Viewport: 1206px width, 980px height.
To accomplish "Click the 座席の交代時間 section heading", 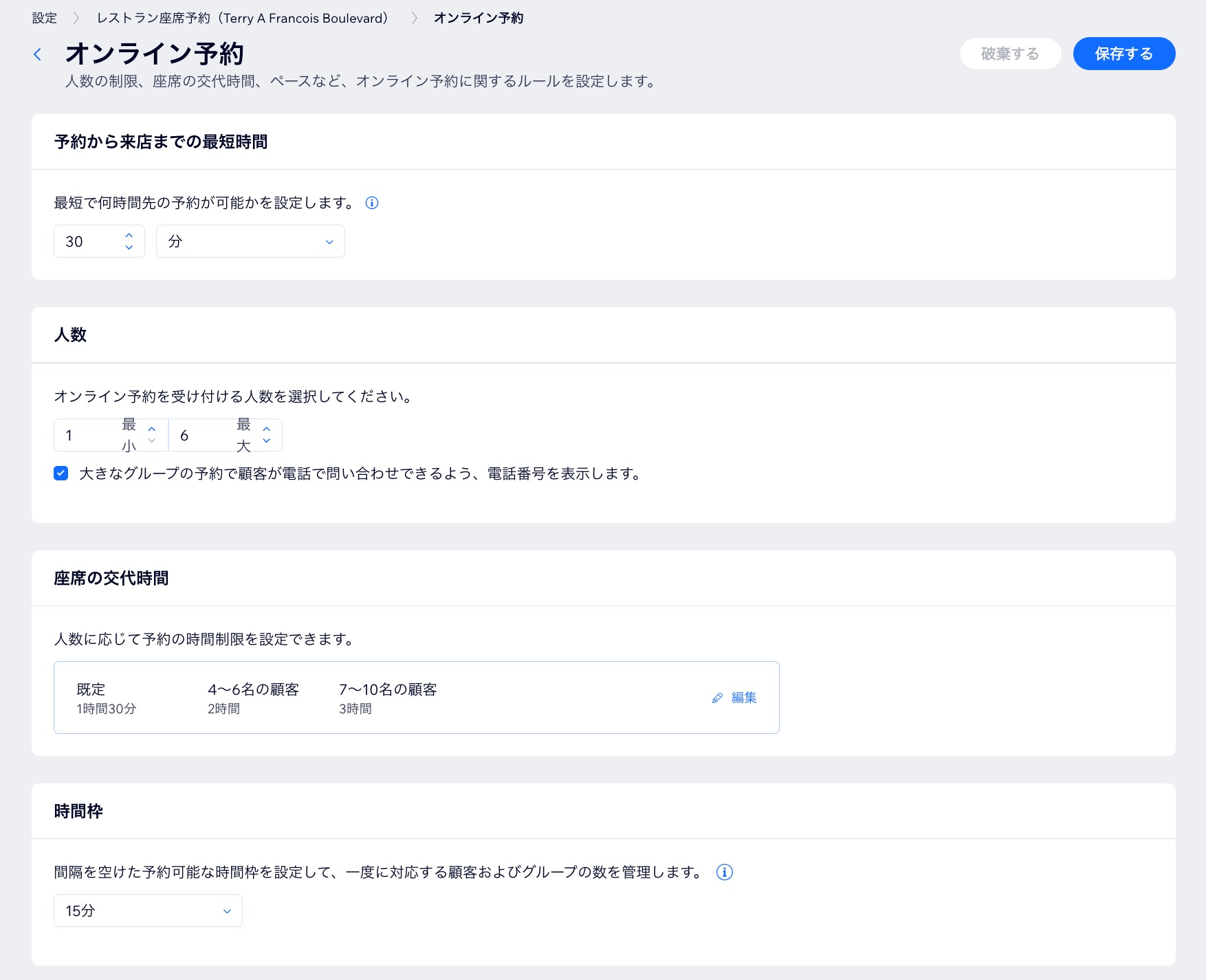I will (x=111, y=578).
